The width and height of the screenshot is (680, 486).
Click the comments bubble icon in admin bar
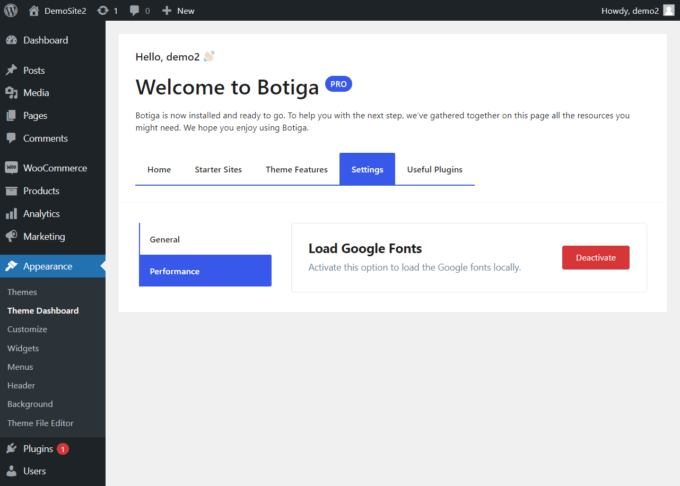click(x=134, y=10)
